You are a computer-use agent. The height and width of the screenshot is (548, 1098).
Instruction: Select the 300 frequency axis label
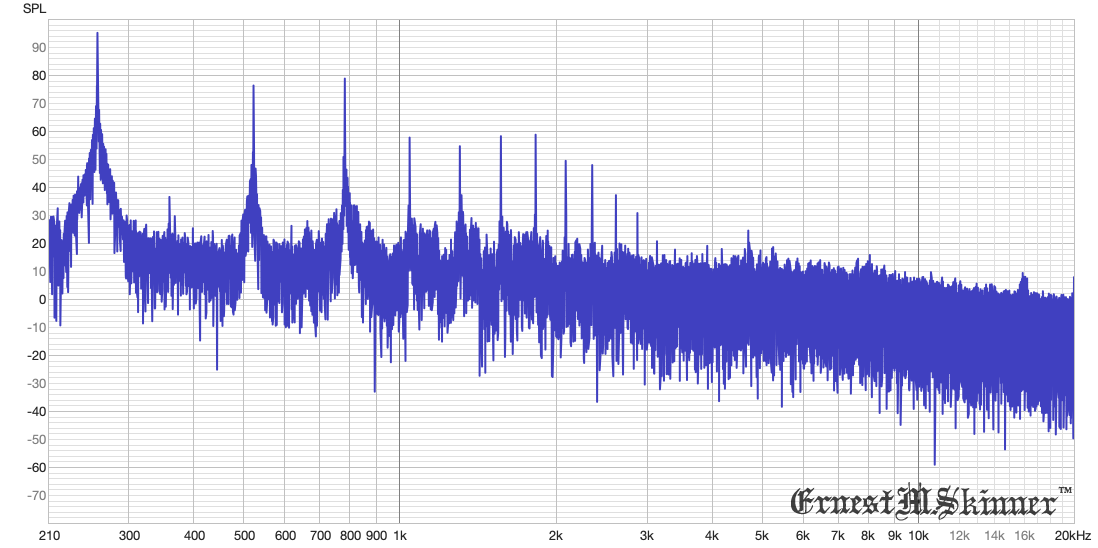click(x=129, y=535)
